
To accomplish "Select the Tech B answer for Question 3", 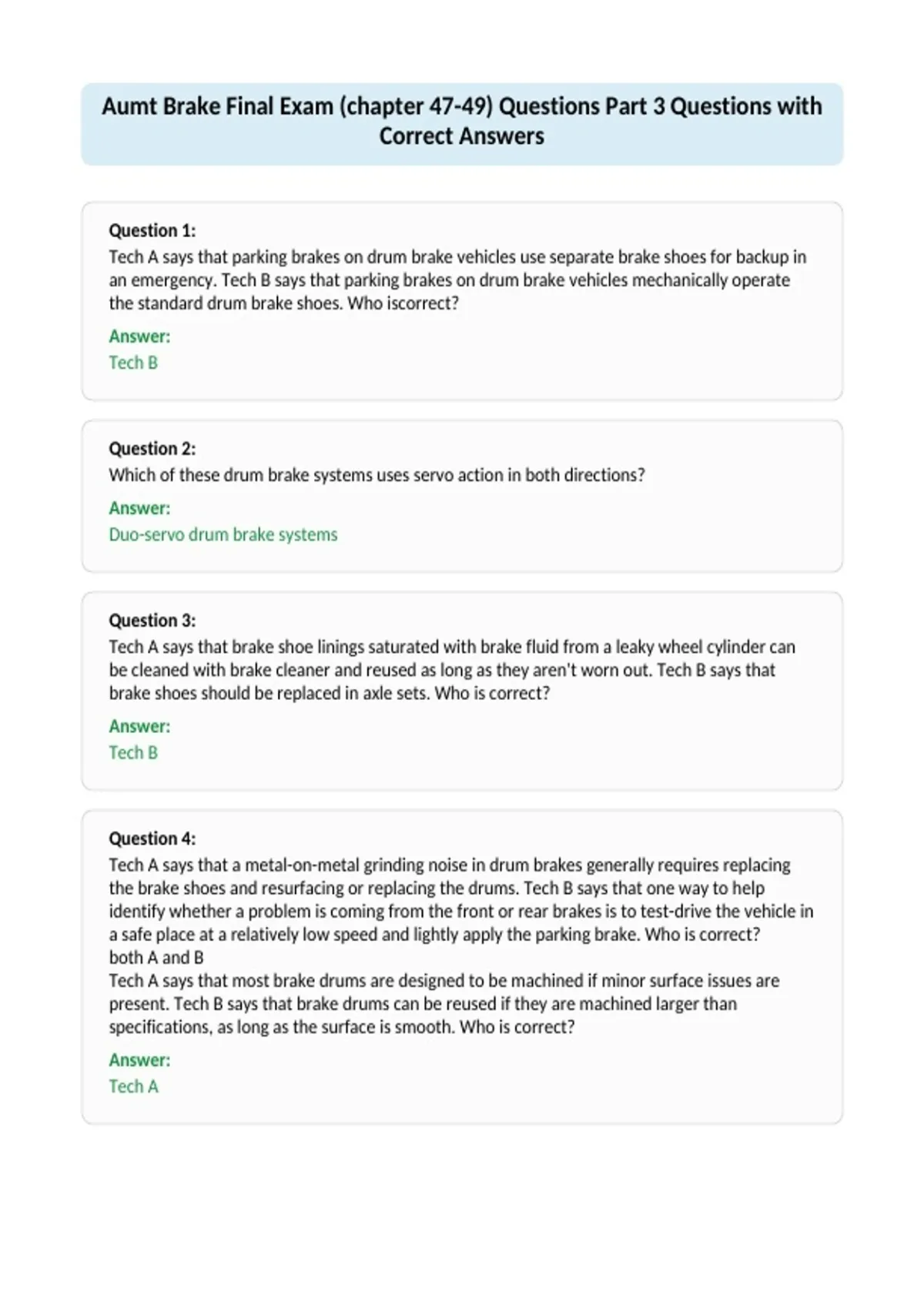I will click(133, 752).
